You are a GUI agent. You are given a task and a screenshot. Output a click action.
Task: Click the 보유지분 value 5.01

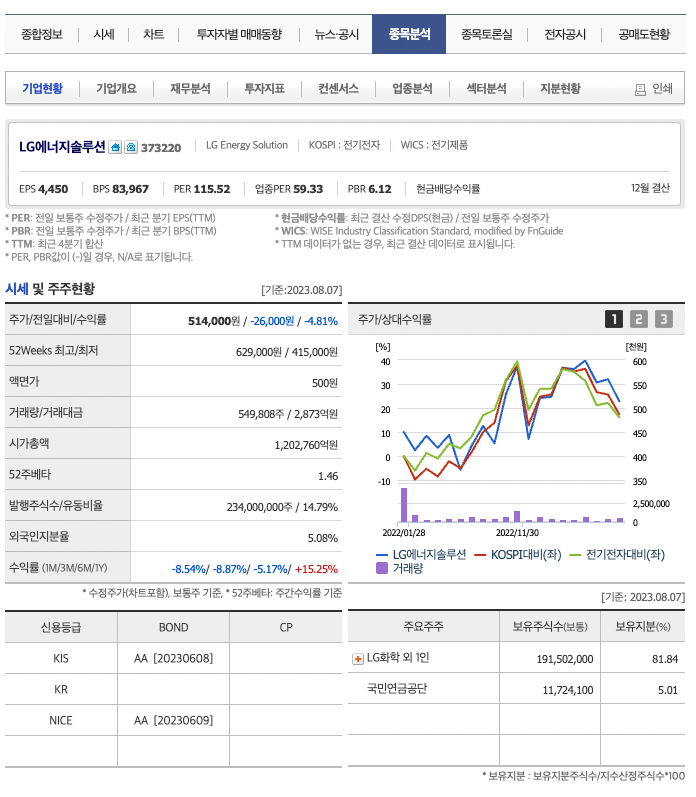(x=668, y=690)
